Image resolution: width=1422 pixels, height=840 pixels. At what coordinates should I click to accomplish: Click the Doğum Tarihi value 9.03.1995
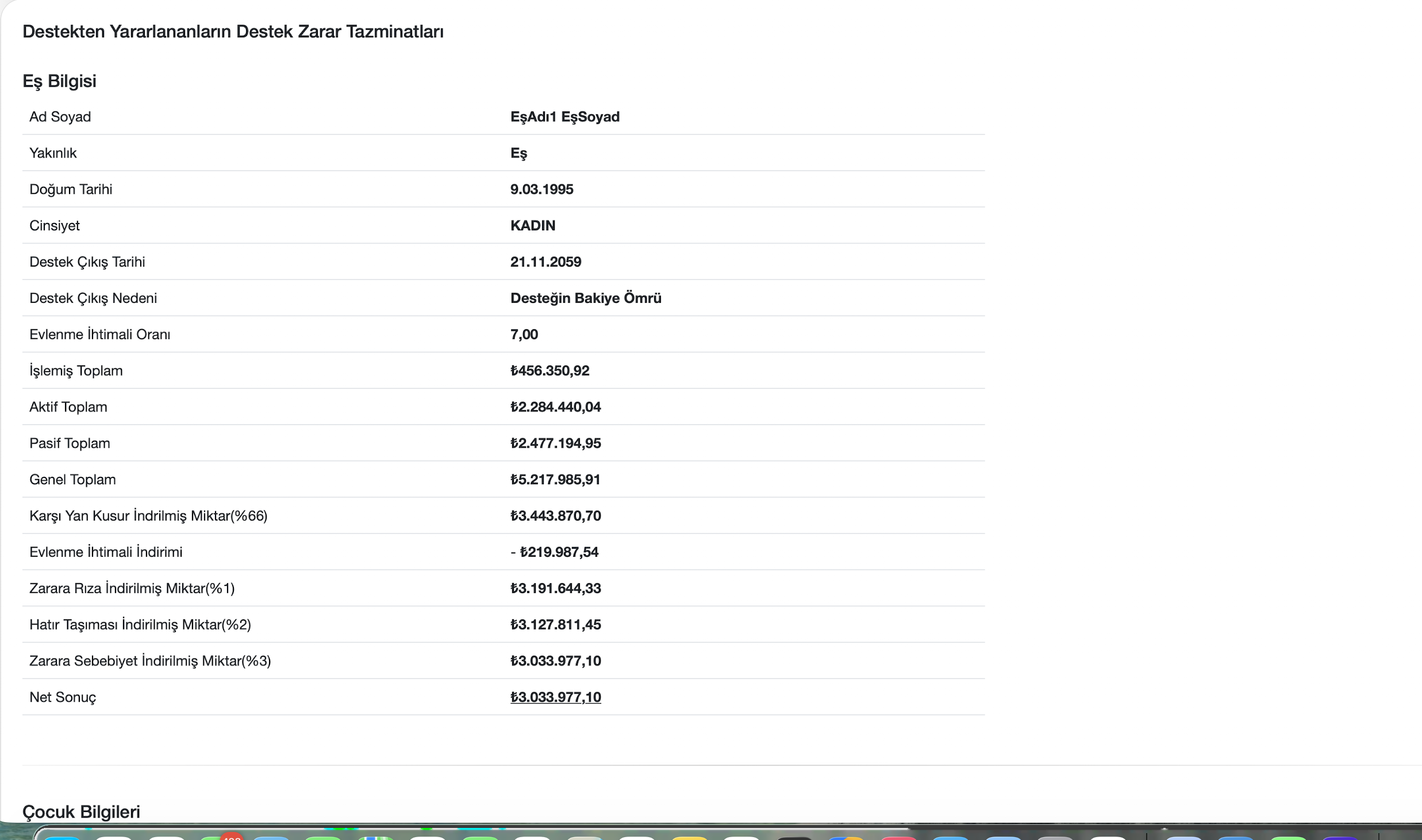pos(541,189)
